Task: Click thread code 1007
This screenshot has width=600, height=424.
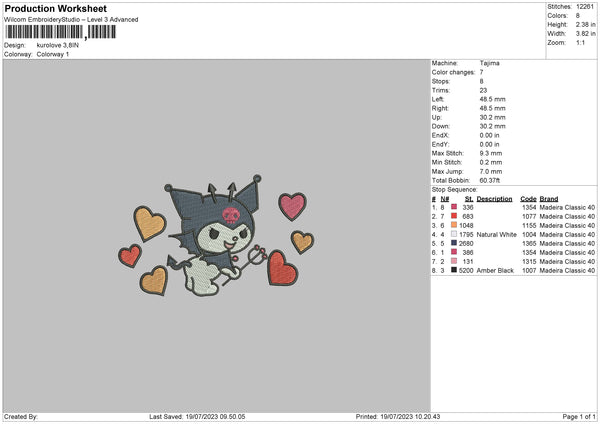Action: (x=529, y=271)
